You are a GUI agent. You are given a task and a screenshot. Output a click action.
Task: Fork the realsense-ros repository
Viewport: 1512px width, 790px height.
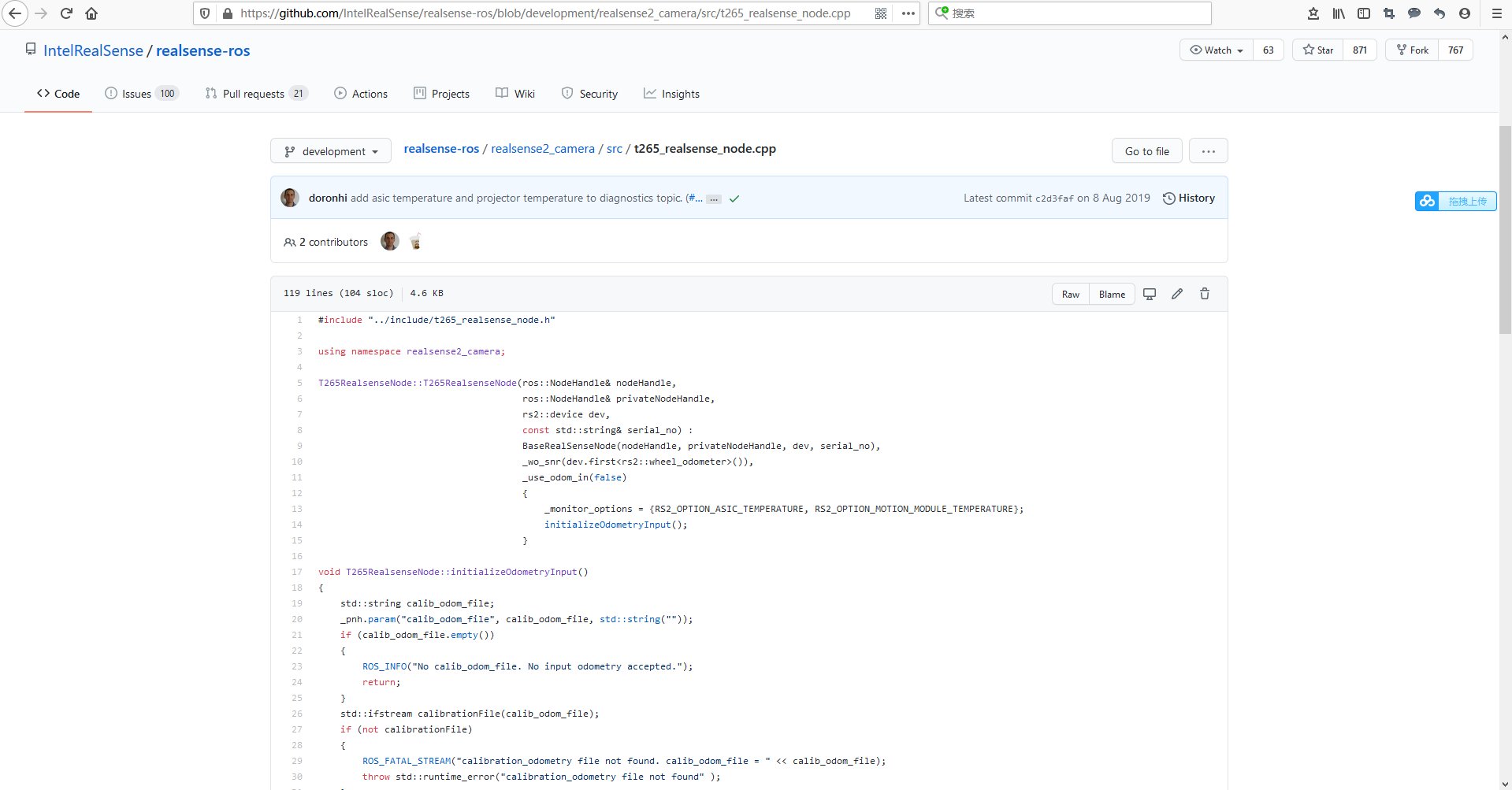[x=1412, y=50]
